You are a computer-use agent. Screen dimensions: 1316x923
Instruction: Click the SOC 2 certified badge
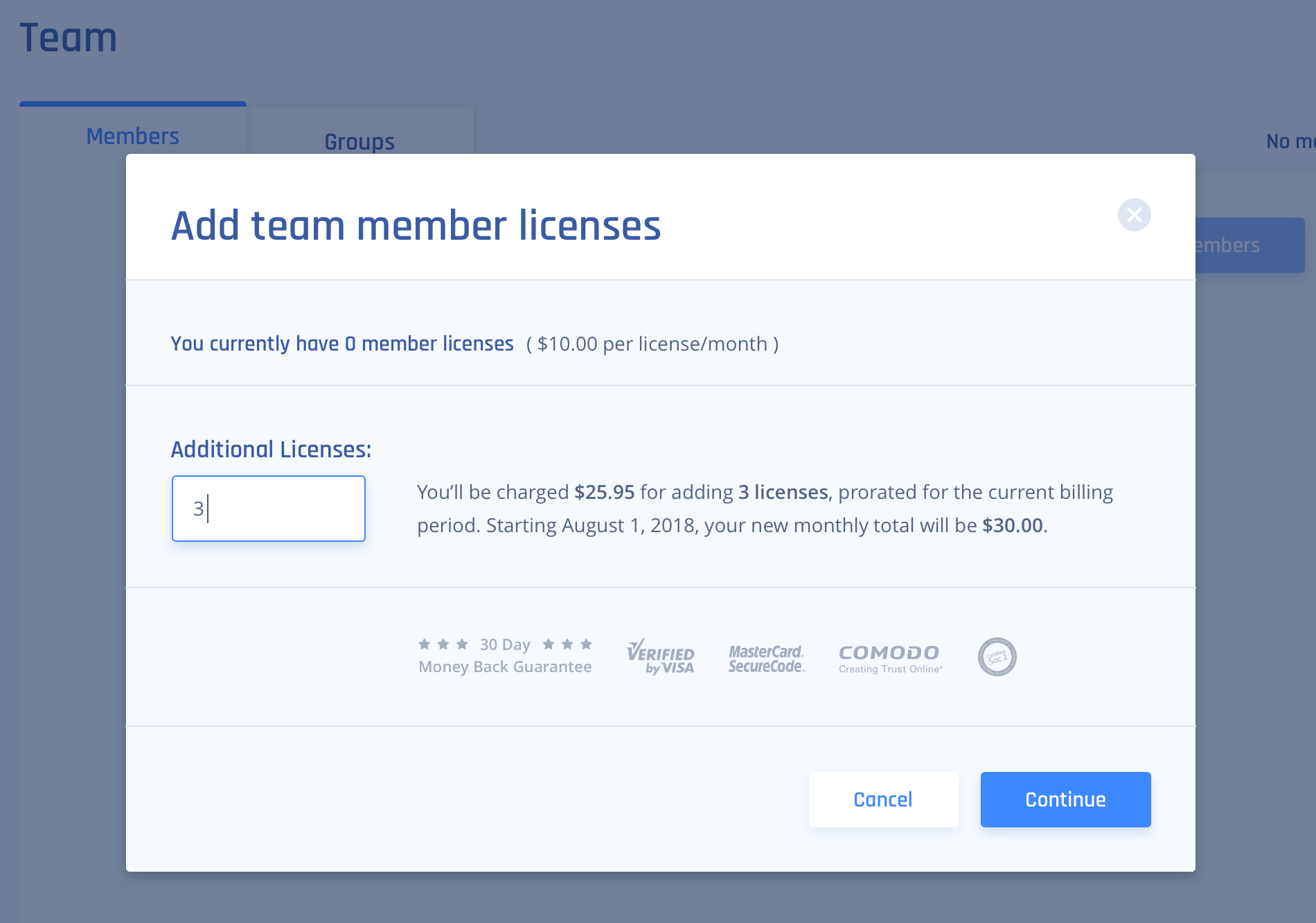click(997, 657)
